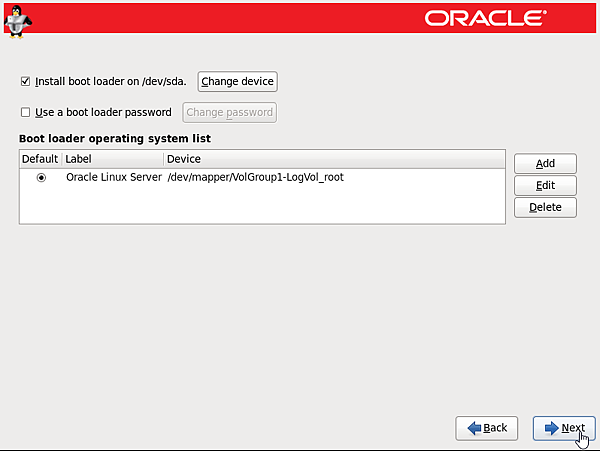Enable Use a boot loader password
This screenshot has height=451, width=600.
[26, 113]
